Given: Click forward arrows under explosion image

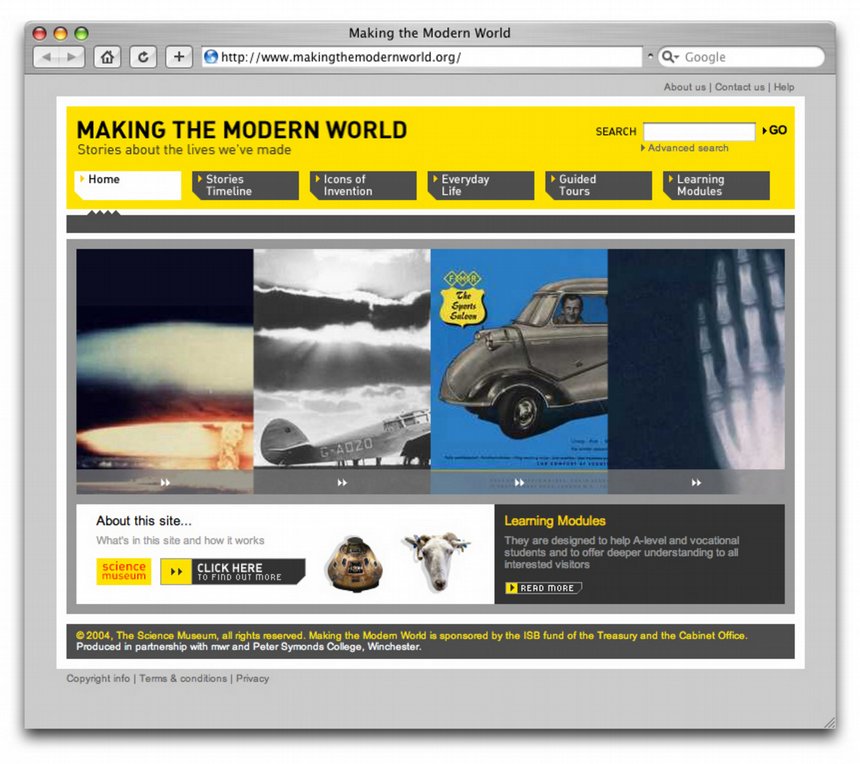Looking at the screenshot, I should click(165, 483).
